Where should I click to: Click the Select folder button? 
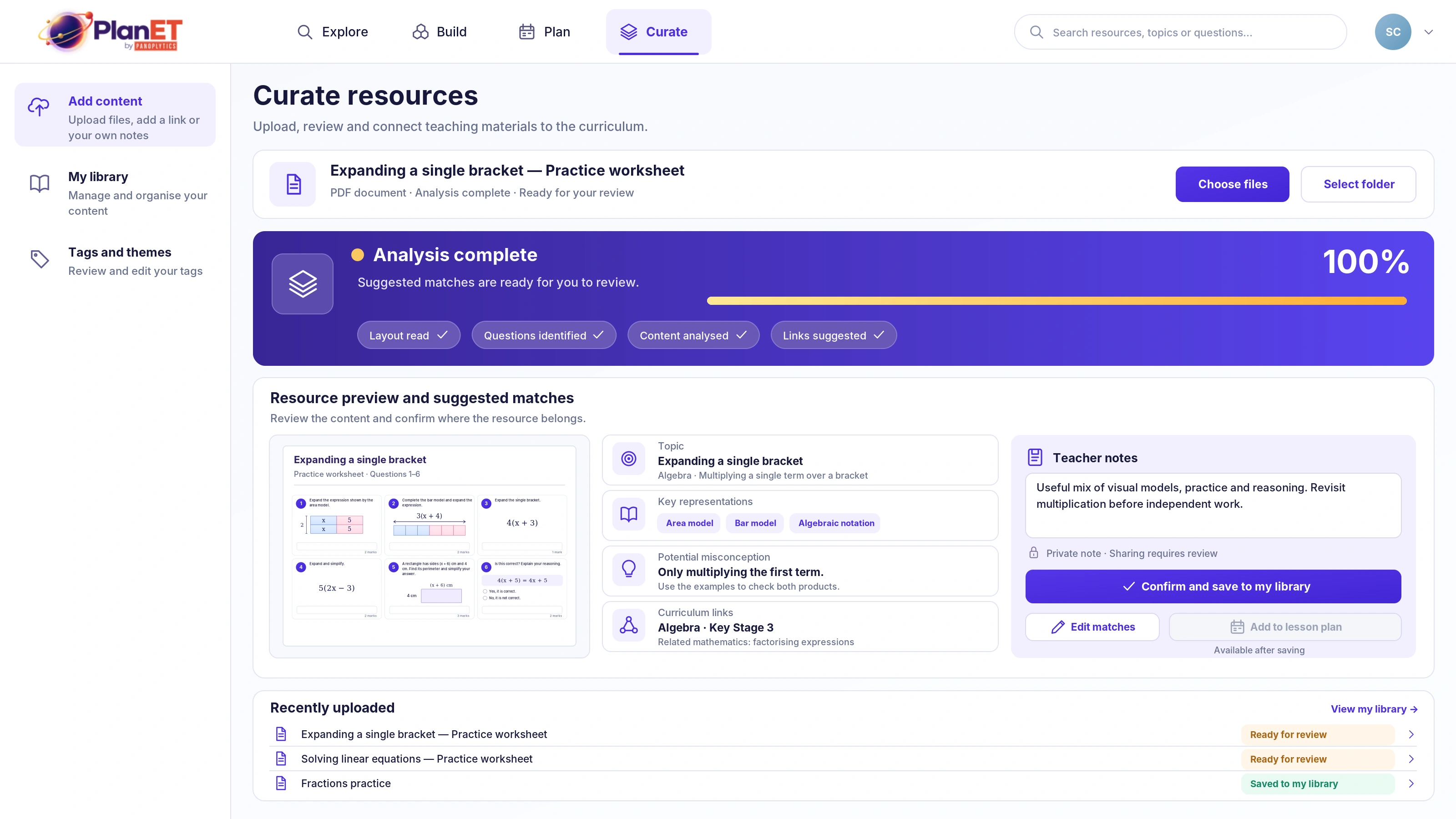1358,184
